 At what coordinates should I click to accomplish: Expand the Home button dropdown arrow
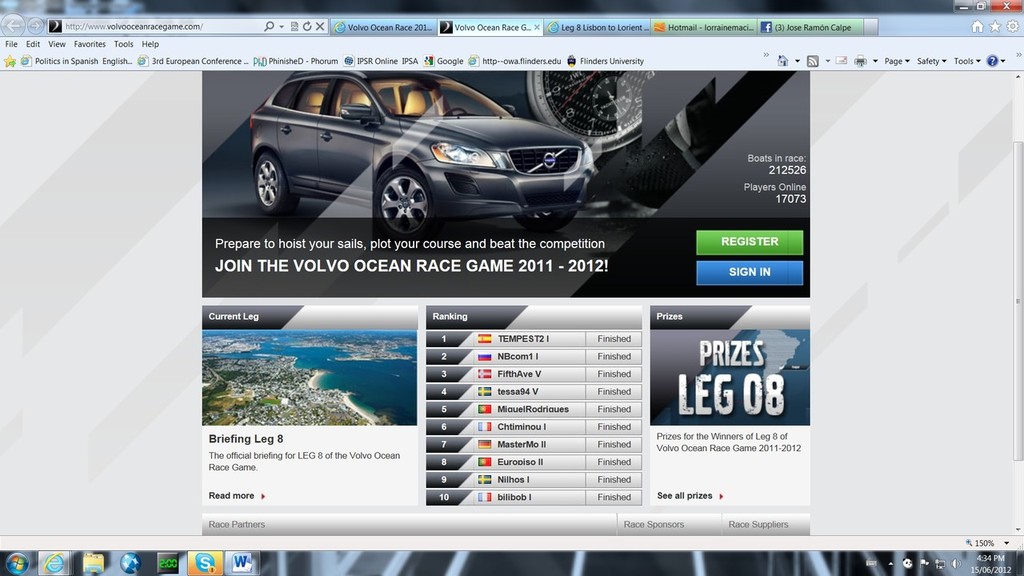click(x=797, y=61)
